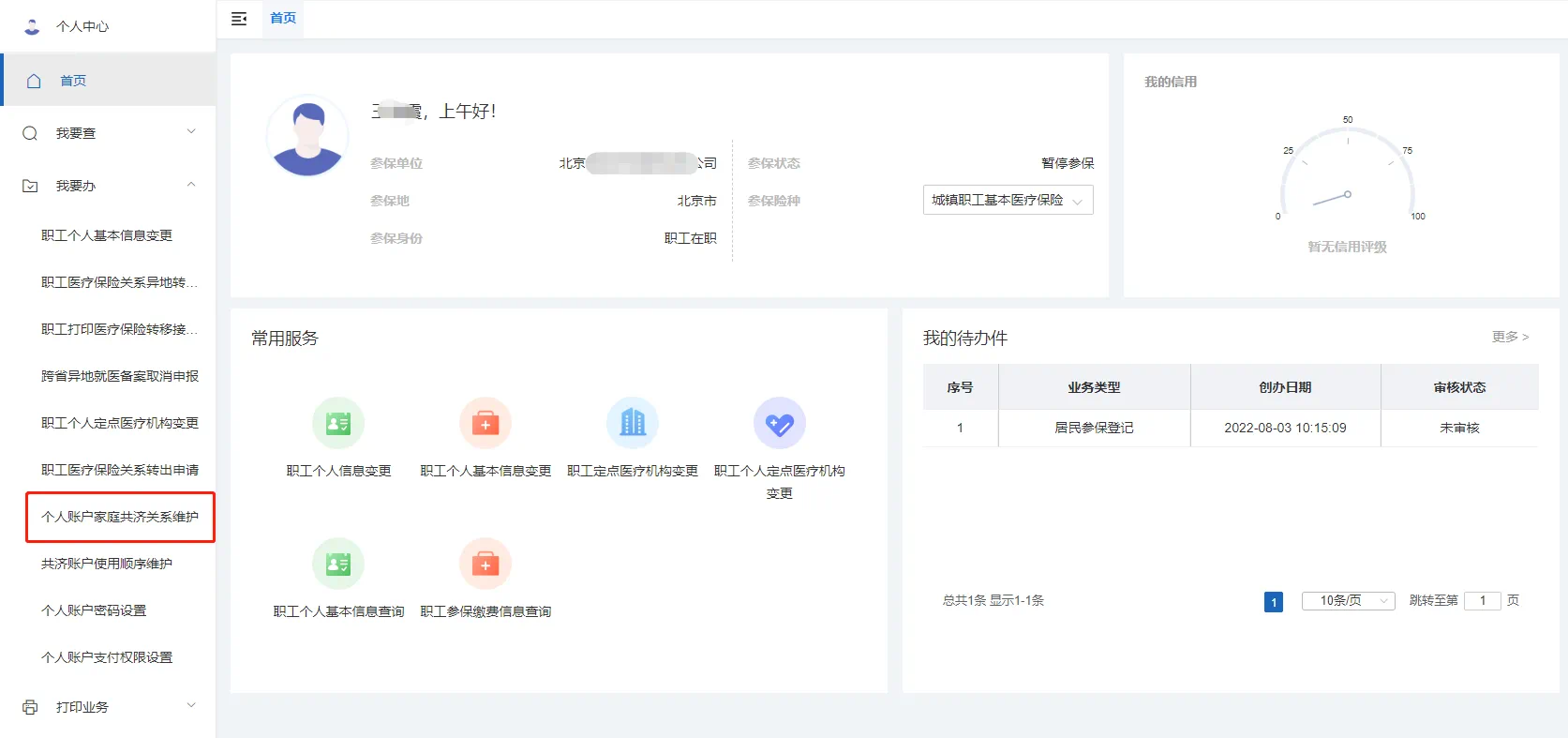Switch to the 首页 tab at top
The width and height of the screenshot is (1568, 738).
[x=283, y=19]
